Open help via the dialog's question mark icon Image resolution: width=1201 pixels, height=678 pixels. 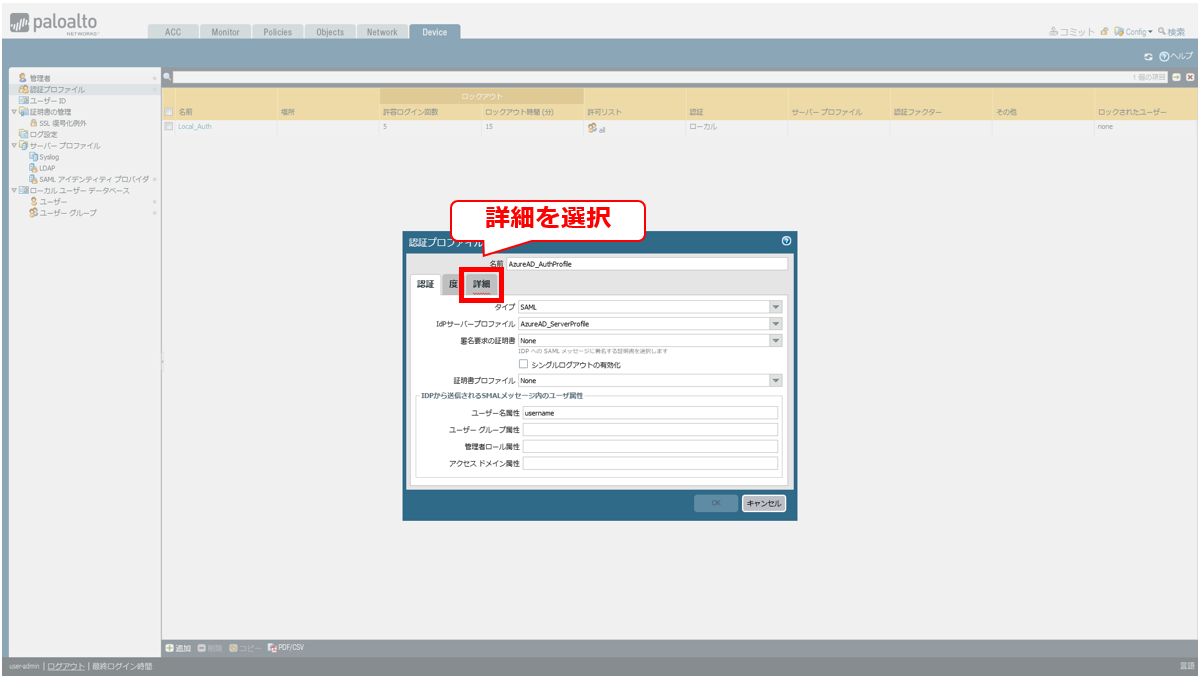pyautogui.click(x=786, y=241)
